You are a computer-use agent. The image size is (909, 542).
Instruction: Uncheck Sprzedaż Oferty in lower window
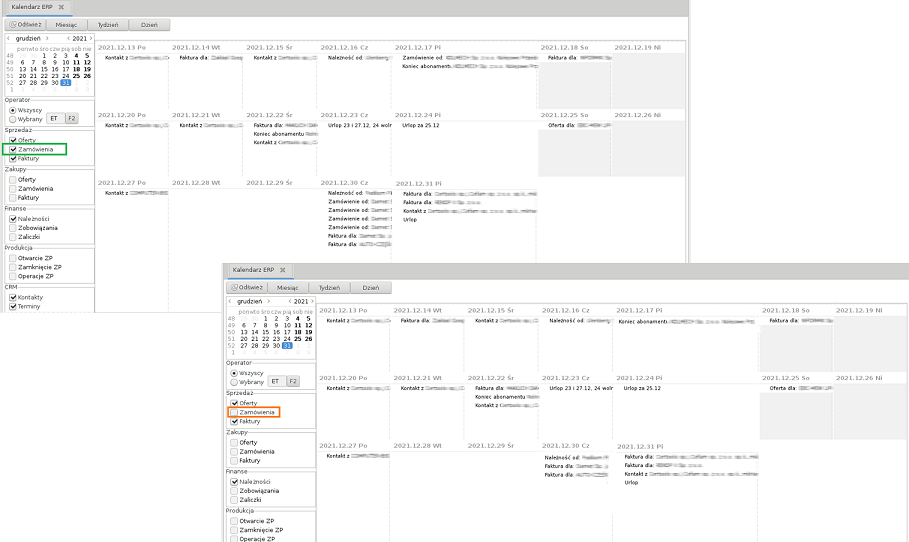[234, 403]
